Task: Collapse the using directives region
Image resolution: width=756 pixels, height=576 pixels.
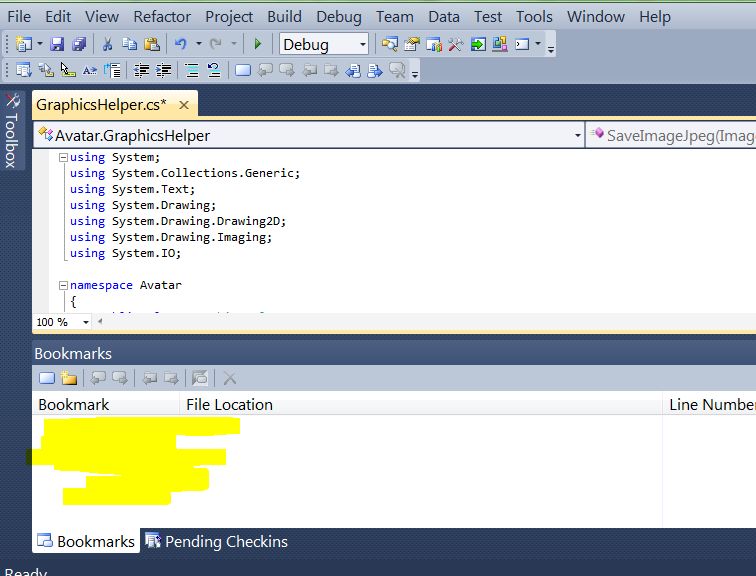Action: tap(63, 157)
